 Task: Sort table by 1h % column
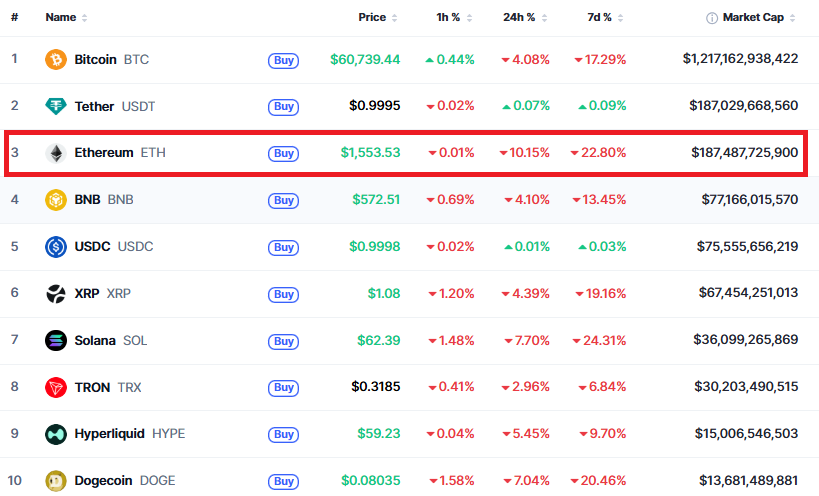[454, 17]
